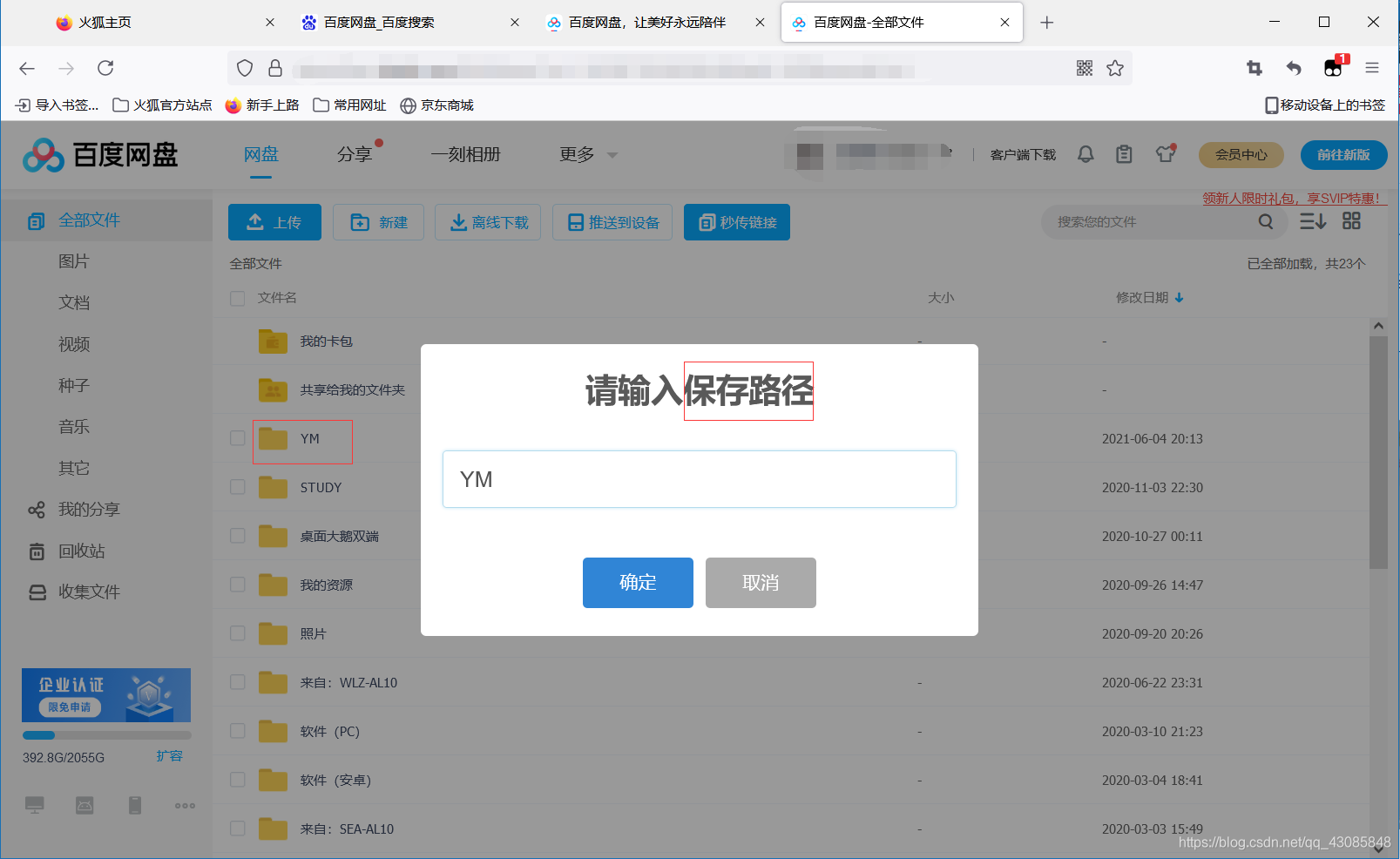Open the clipboard task list icon
1400x859 pixels.
click(x=1125, y=154)
